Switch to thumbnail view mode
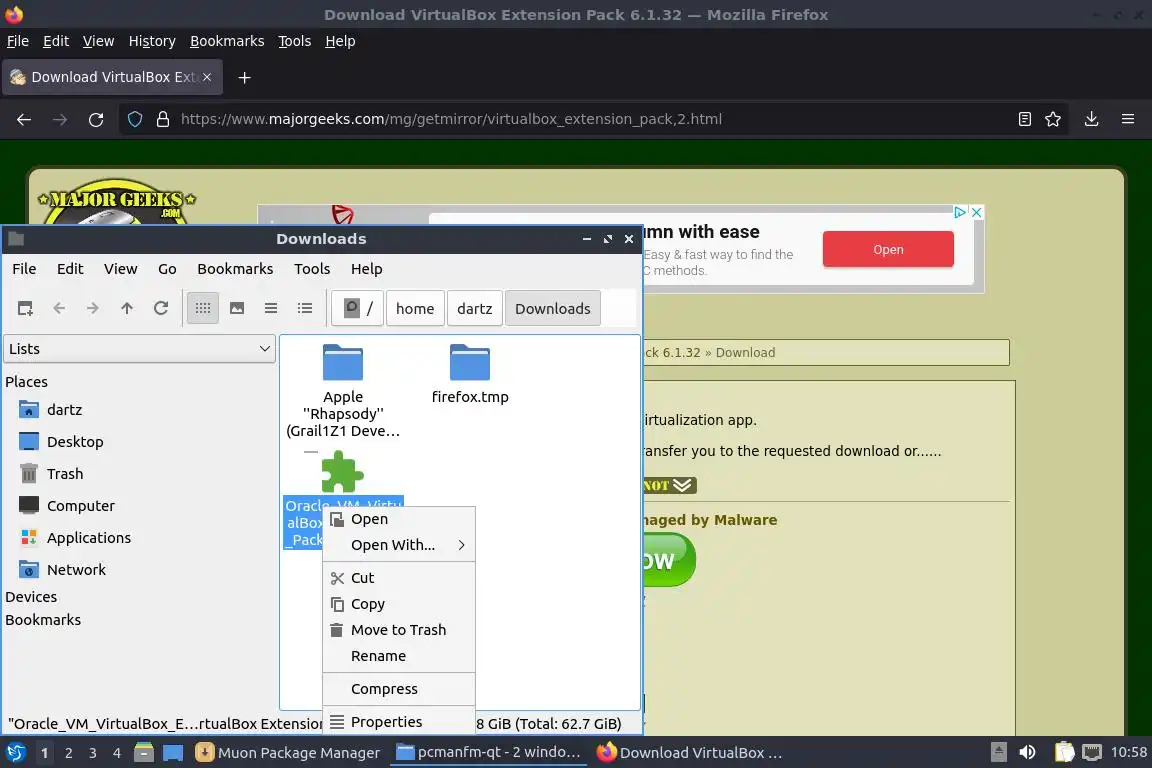 pyautogui.click(x=237, y=309)
